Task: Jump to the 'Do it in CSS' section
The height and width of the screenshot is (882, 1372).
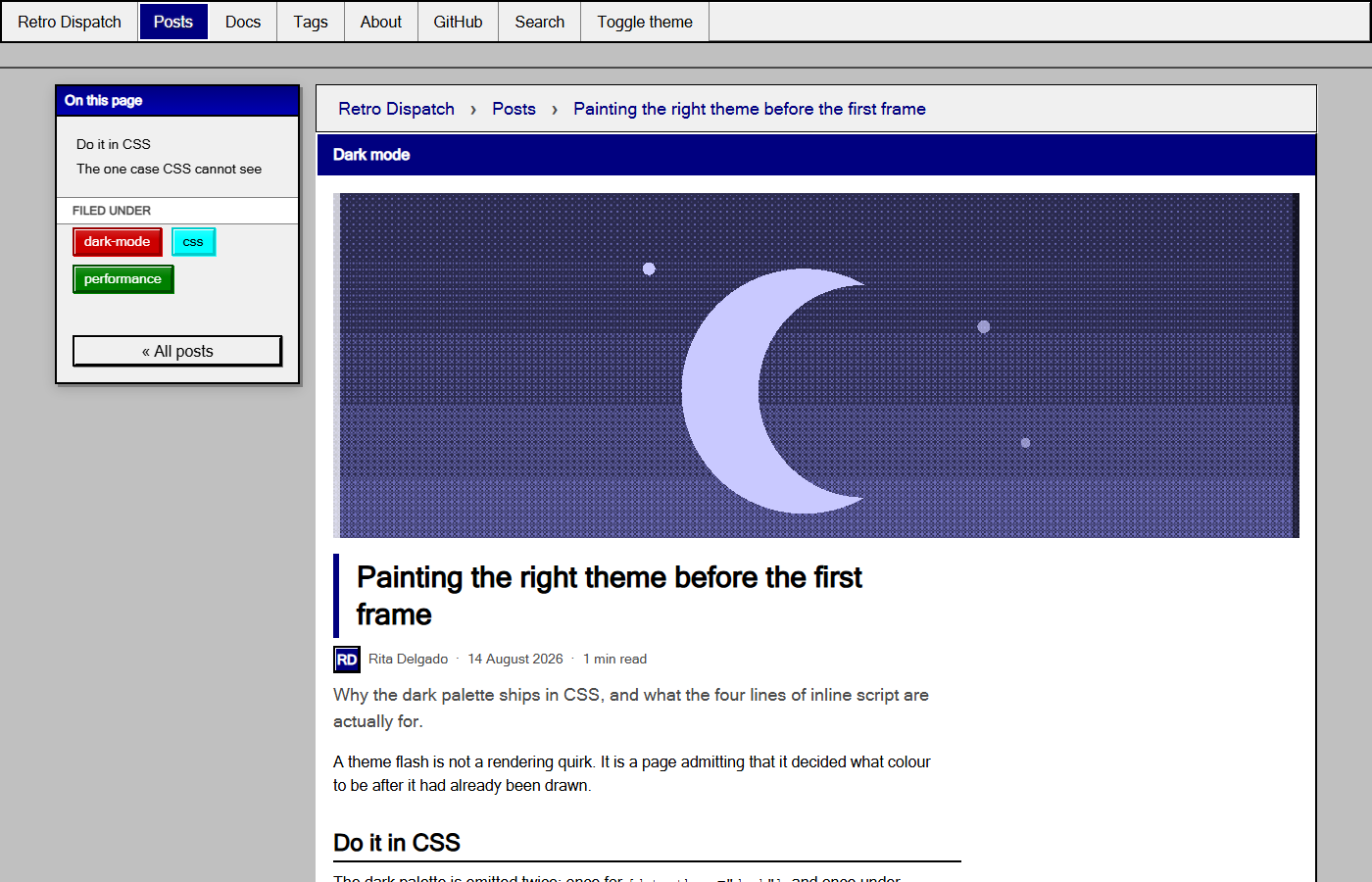Action: point(114,144)
